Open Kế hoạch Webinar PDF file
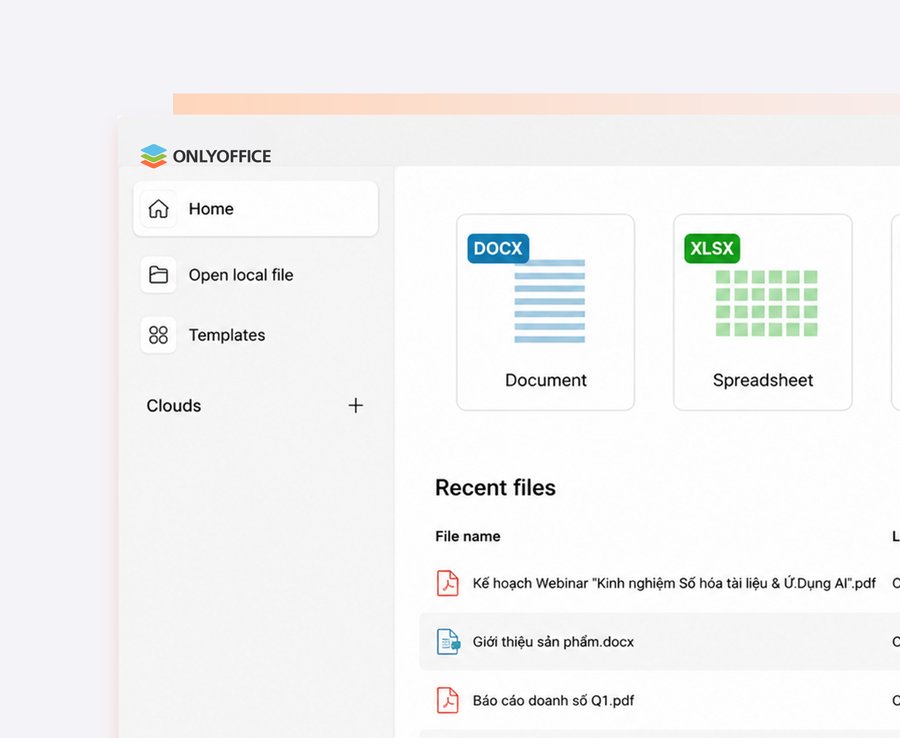This screenshot has height=738, width=900. (674, 584)
